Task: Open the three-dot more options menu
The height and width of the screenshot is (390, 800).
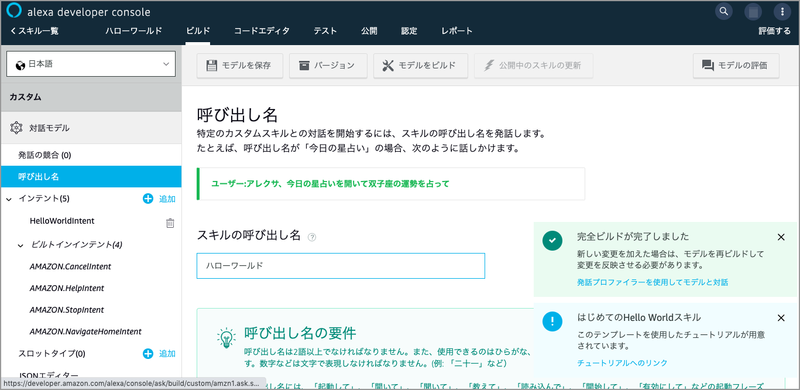Action: pyautogui.click(x=782, y=11)
